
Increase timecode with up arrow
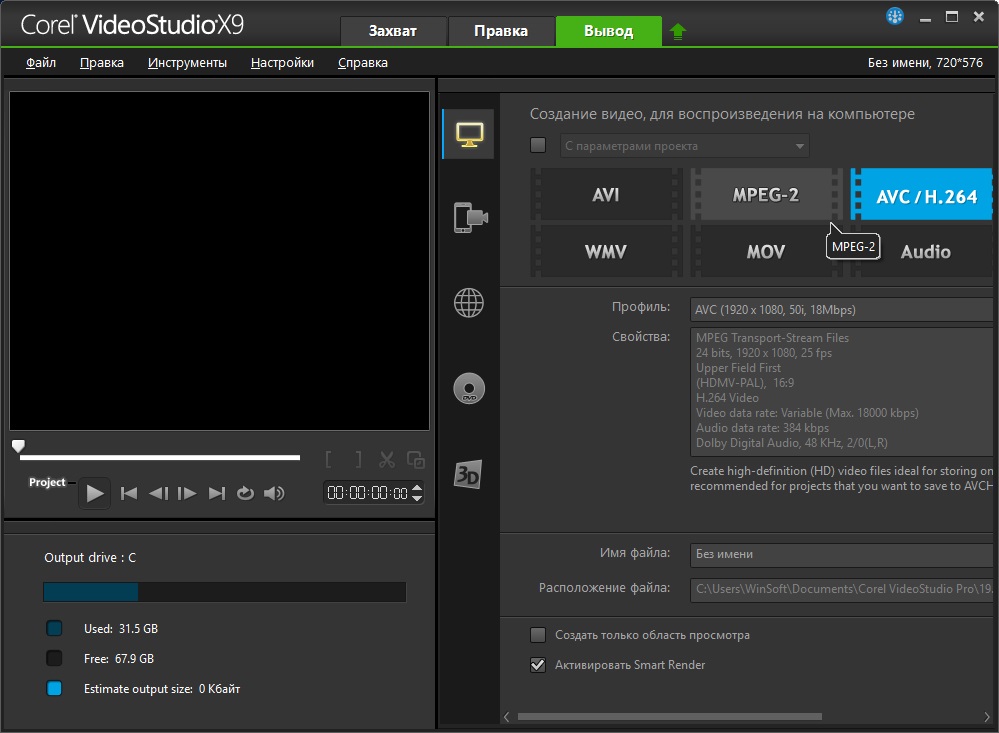417,488
